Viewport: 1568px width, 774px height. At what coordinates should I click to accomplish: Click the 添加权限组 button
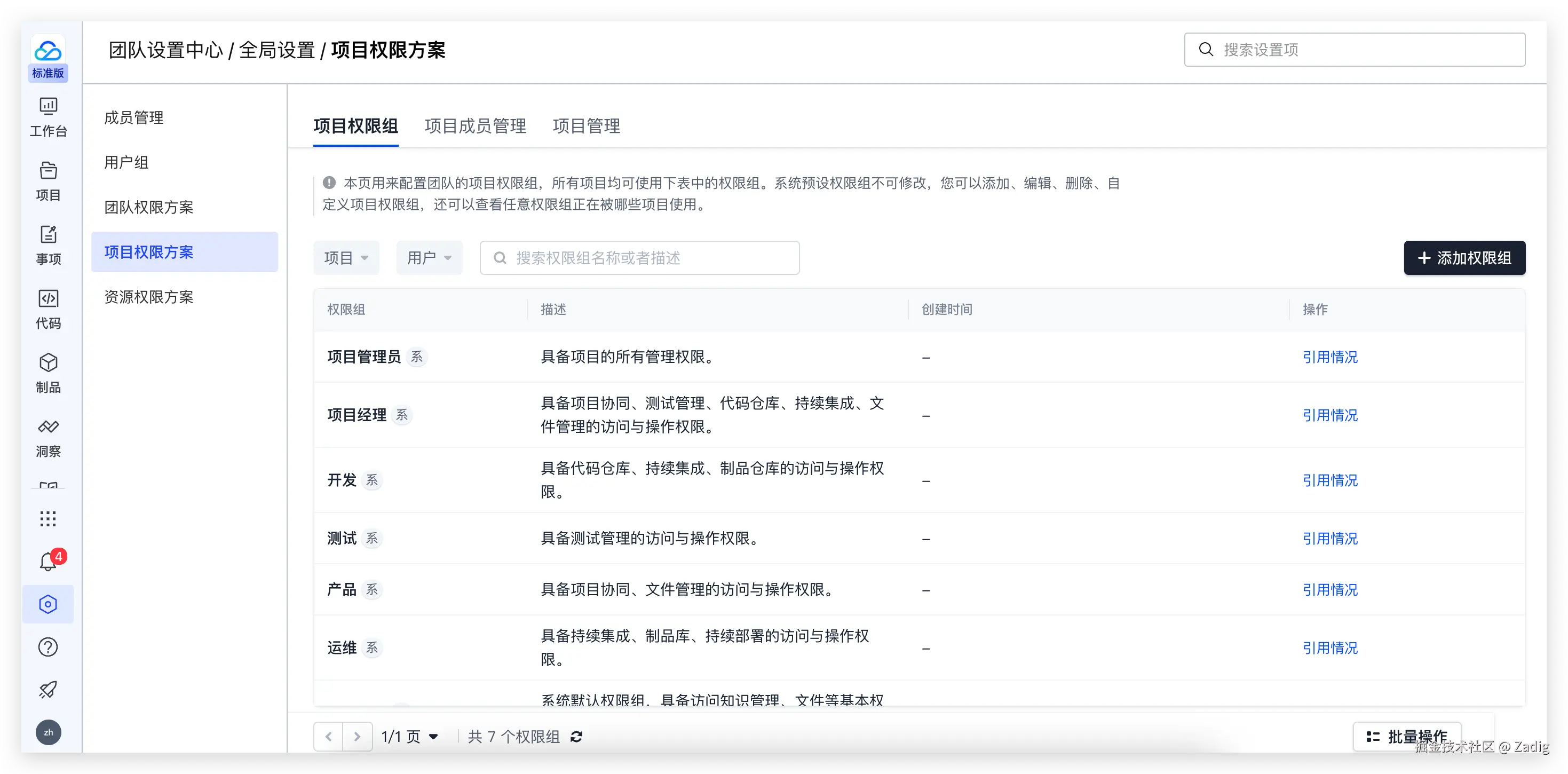point(1464,258)
